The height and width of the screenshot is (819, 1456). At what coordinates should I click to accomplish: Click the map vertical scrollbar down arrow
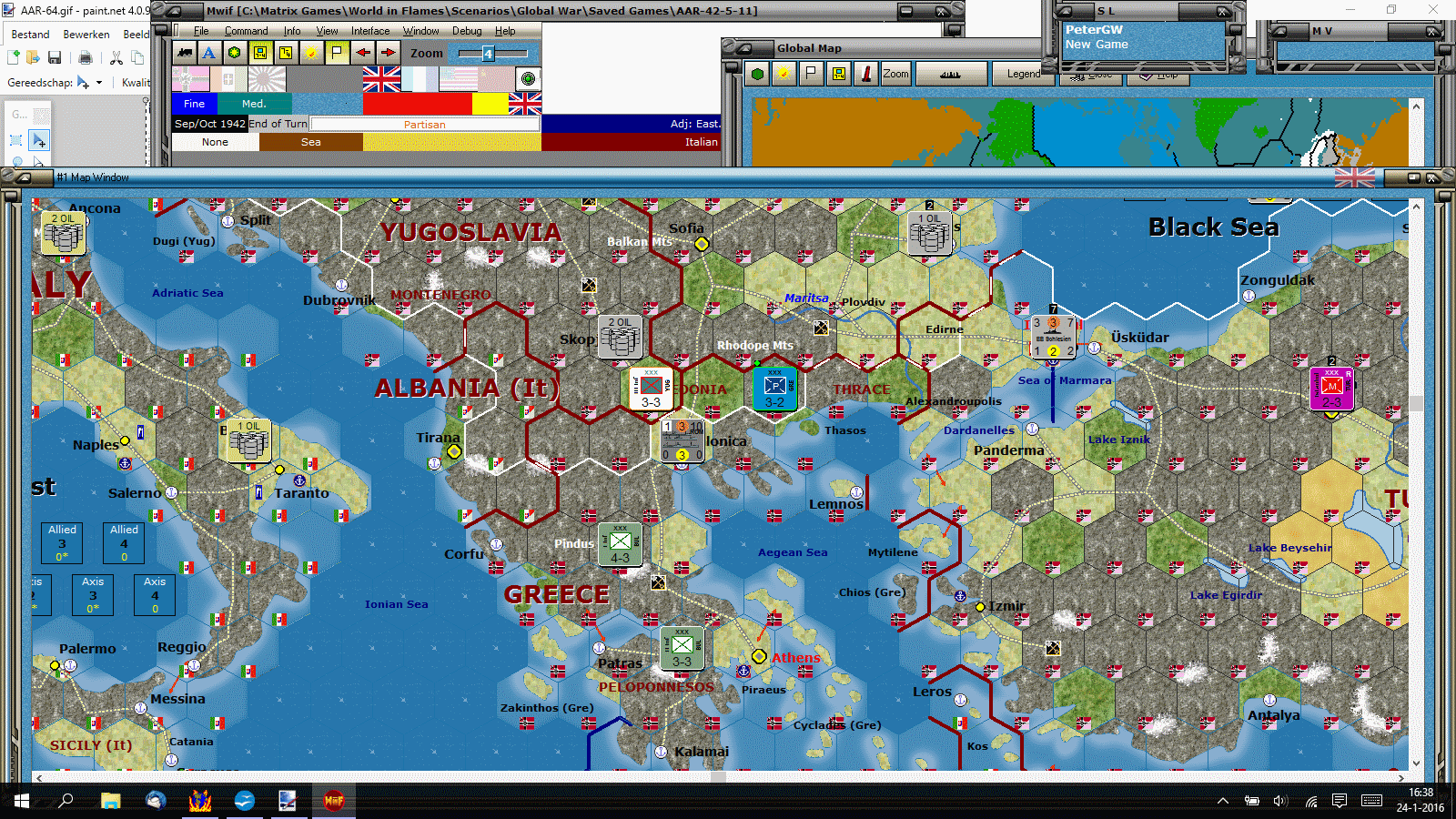(1416, 763)
